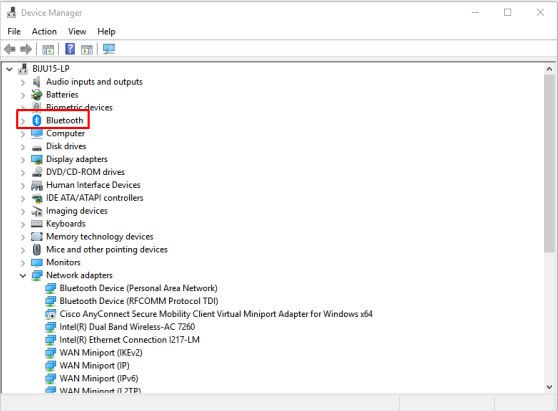The width and height of the screenshot is (558, 411).
Task: Click the vertical scrollbar down arrow
Action: (549, 386)
